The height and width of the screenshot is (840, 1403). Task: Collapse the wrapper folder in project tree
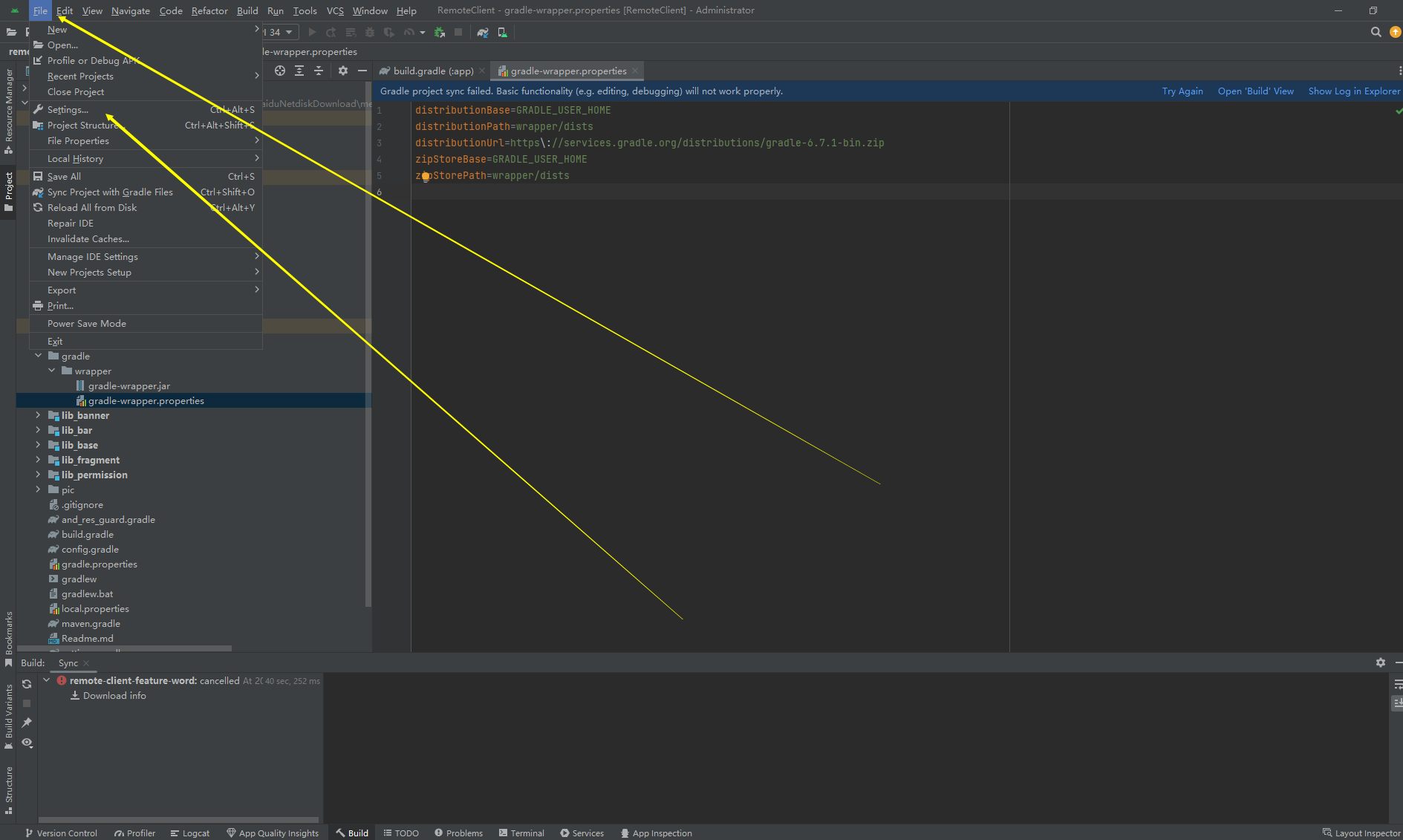(51, 371)
